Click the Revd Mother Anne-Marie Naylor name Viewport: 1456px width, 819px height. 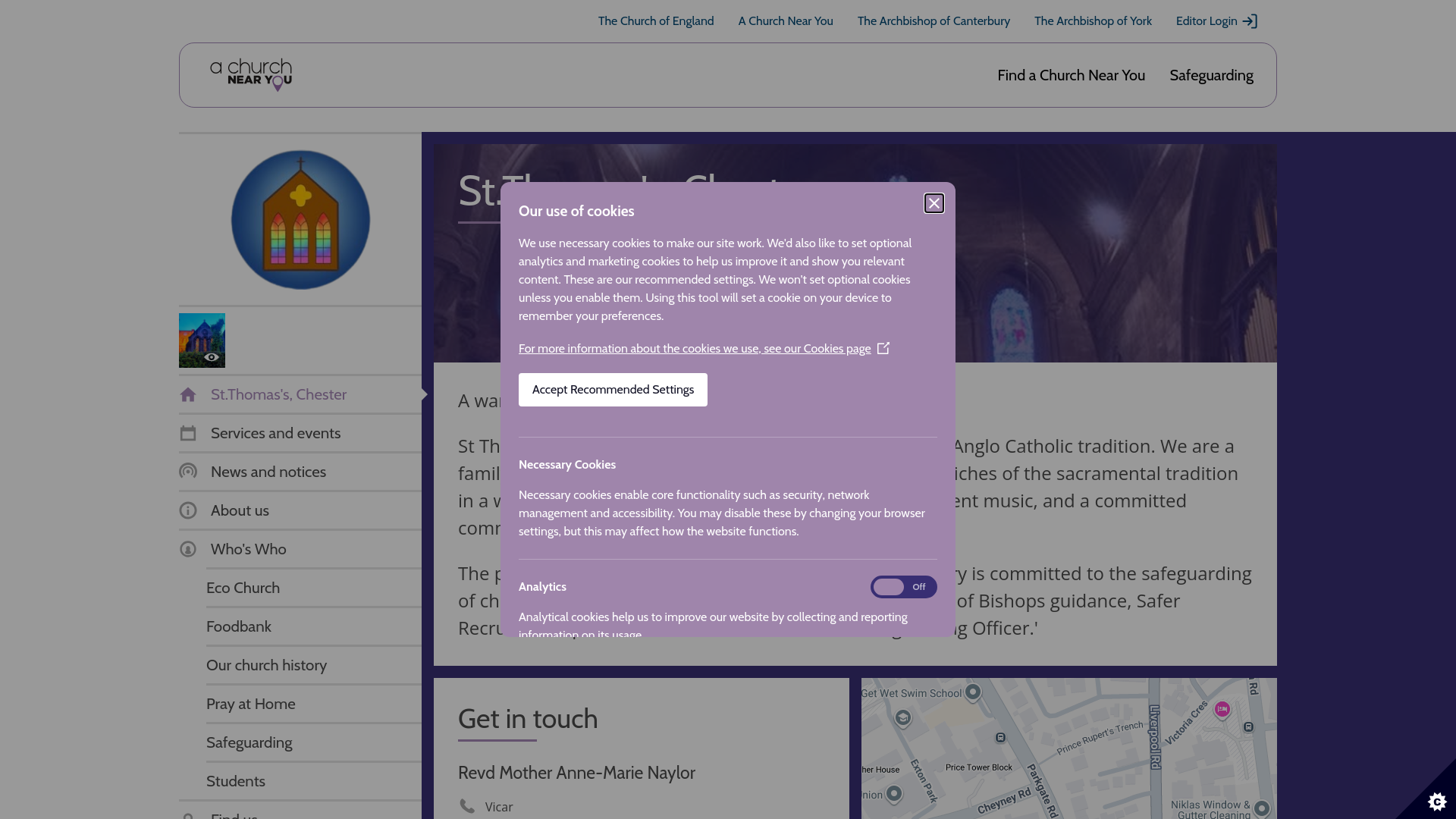[x=576, y=773]
